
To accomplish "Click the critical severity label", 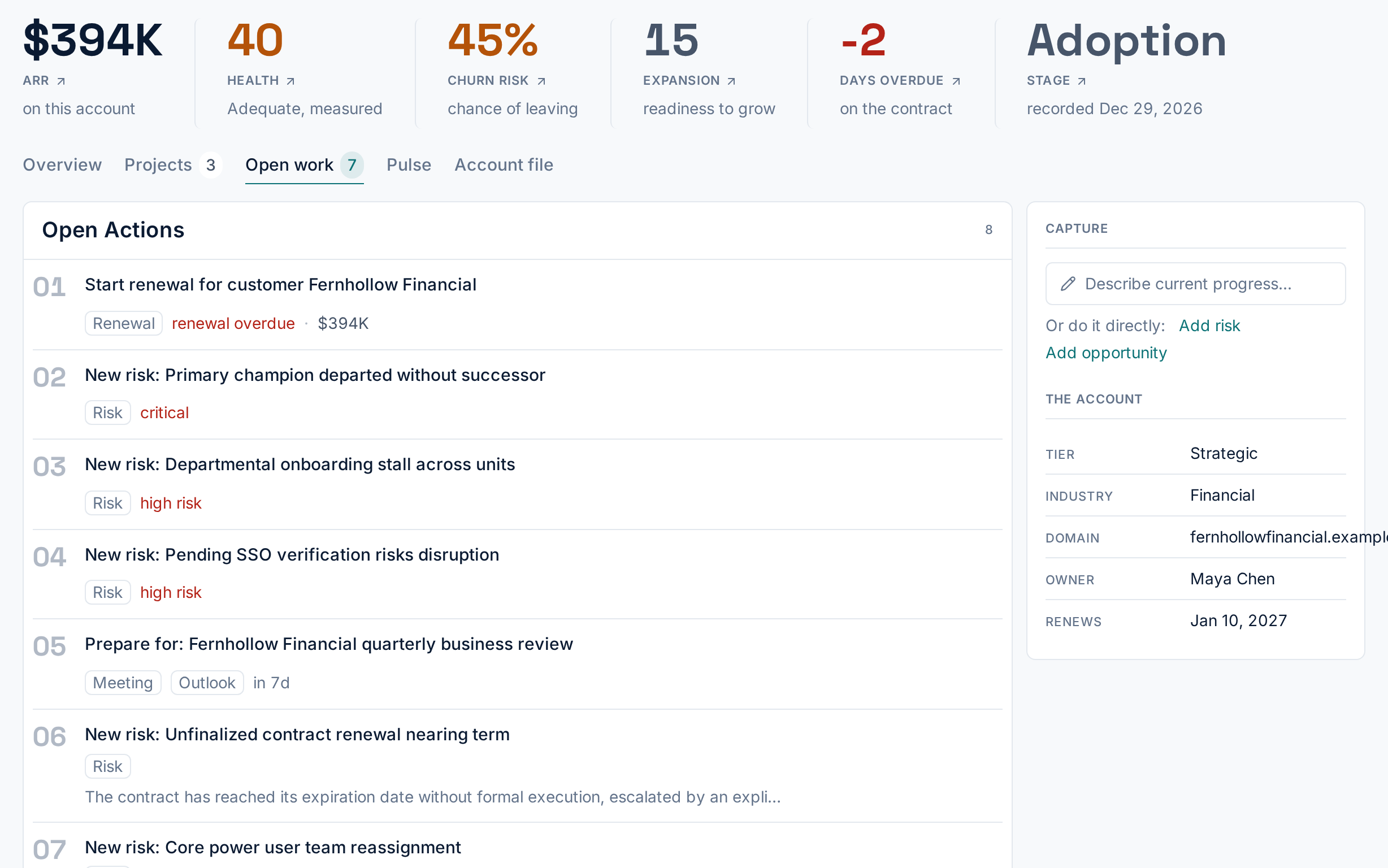I will coord(164,413).
